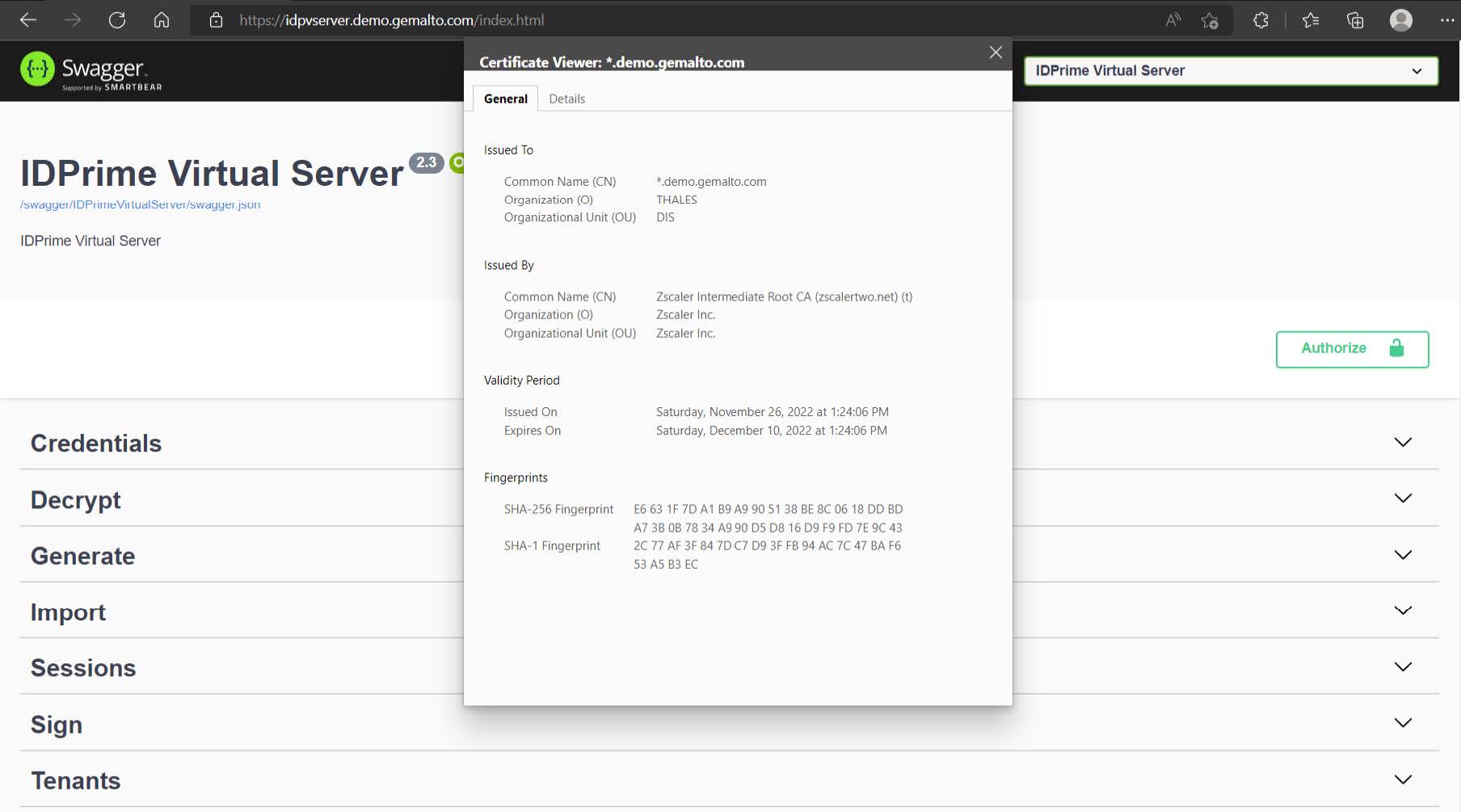Screen dimensions: 1461x812
Task: Reload the page with the refresh icon
Action: (117, 20)
